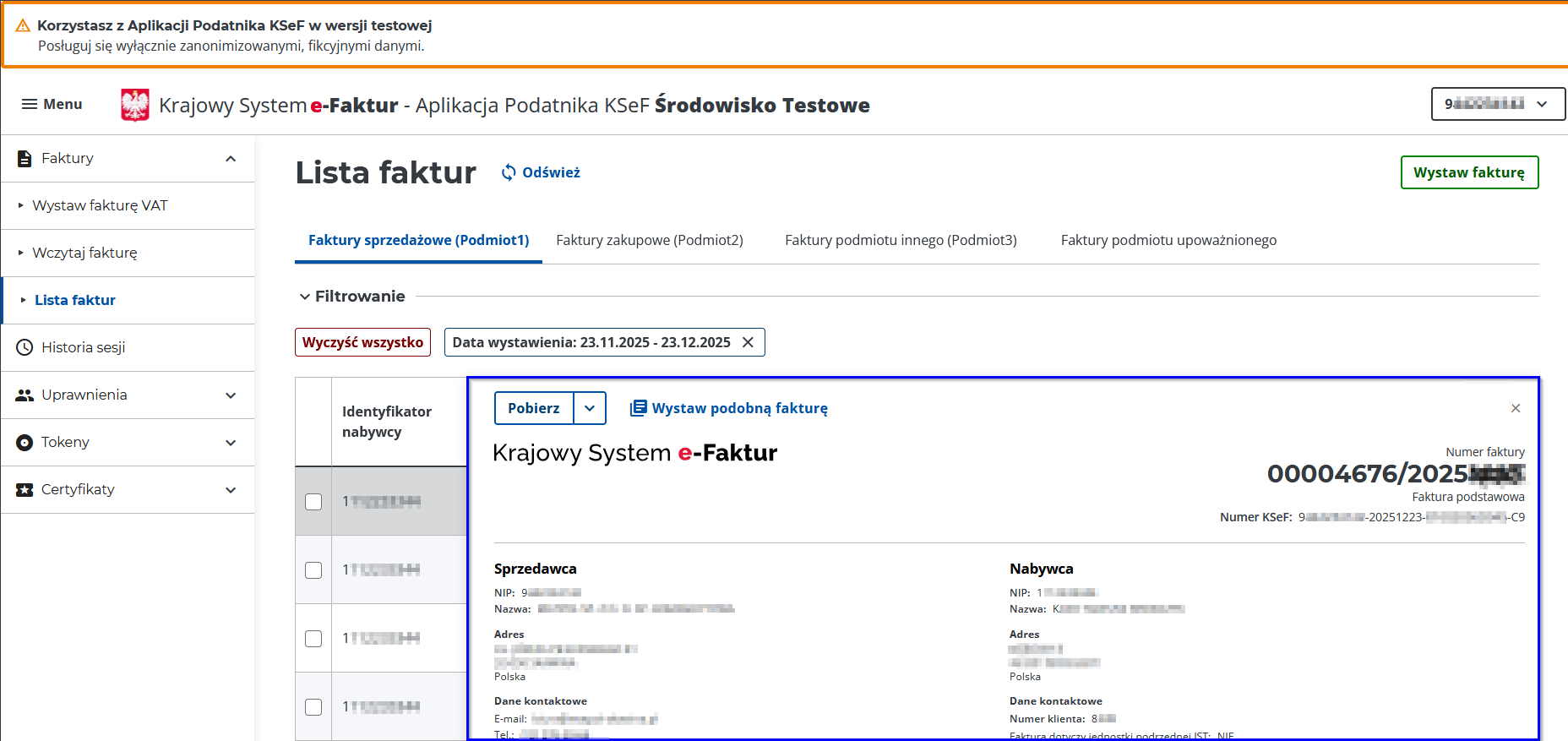Tick the first invoice row checkbox

point(313,502)
